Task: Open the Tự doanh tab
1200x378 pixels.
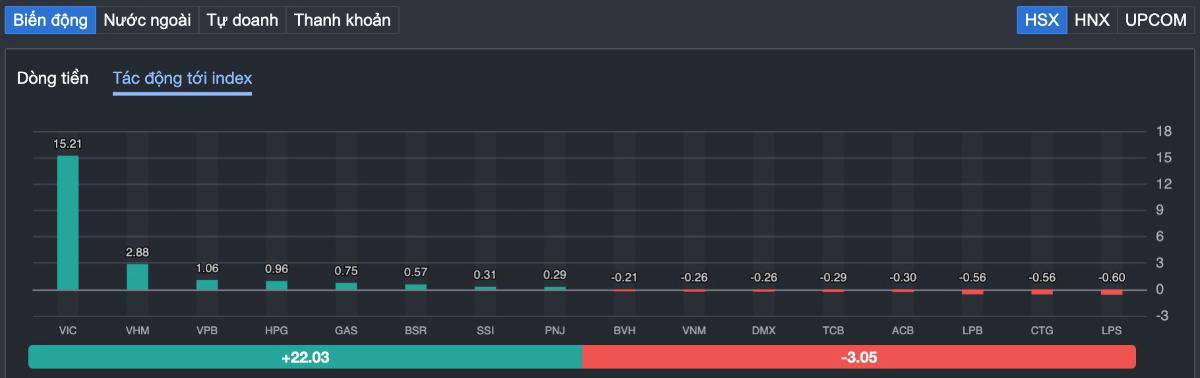Action: pos(242,20)
